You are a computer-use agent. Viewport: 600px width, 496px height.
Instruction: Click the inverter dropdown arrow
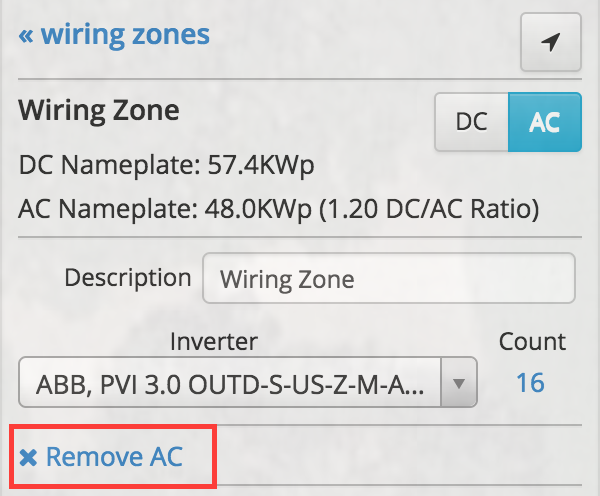tap(458, 383)
